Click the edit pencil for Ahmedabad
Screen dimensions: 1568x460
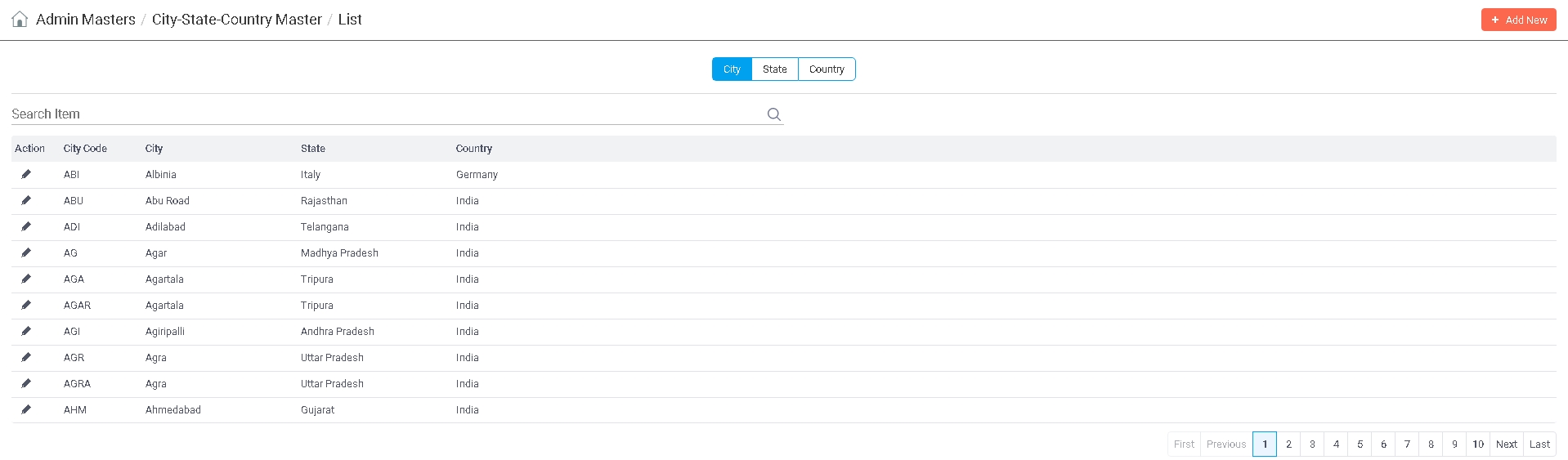click(x=26, y=409)
